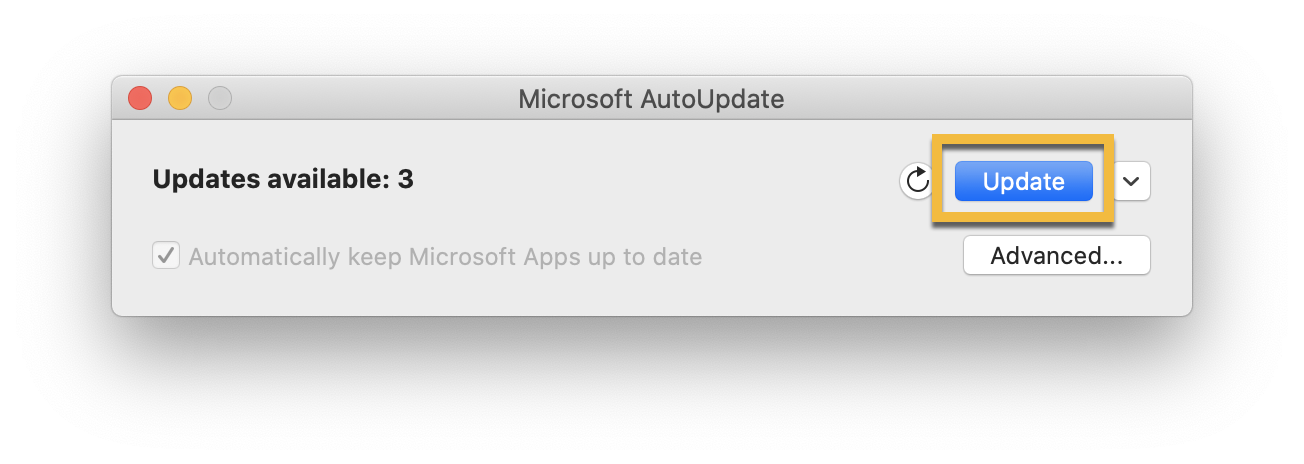
Task: Click the Microsoft AutoUpdate title text
Action: [x=651, y=99]
